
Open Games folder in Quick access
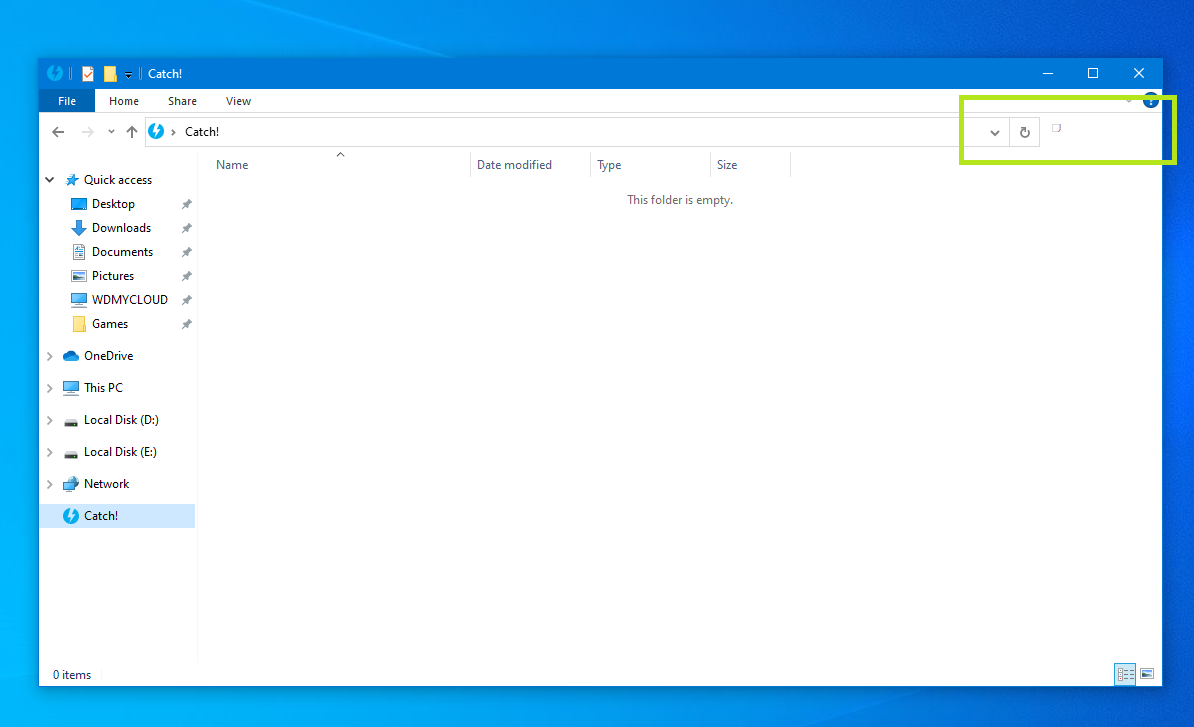(110, 324)
